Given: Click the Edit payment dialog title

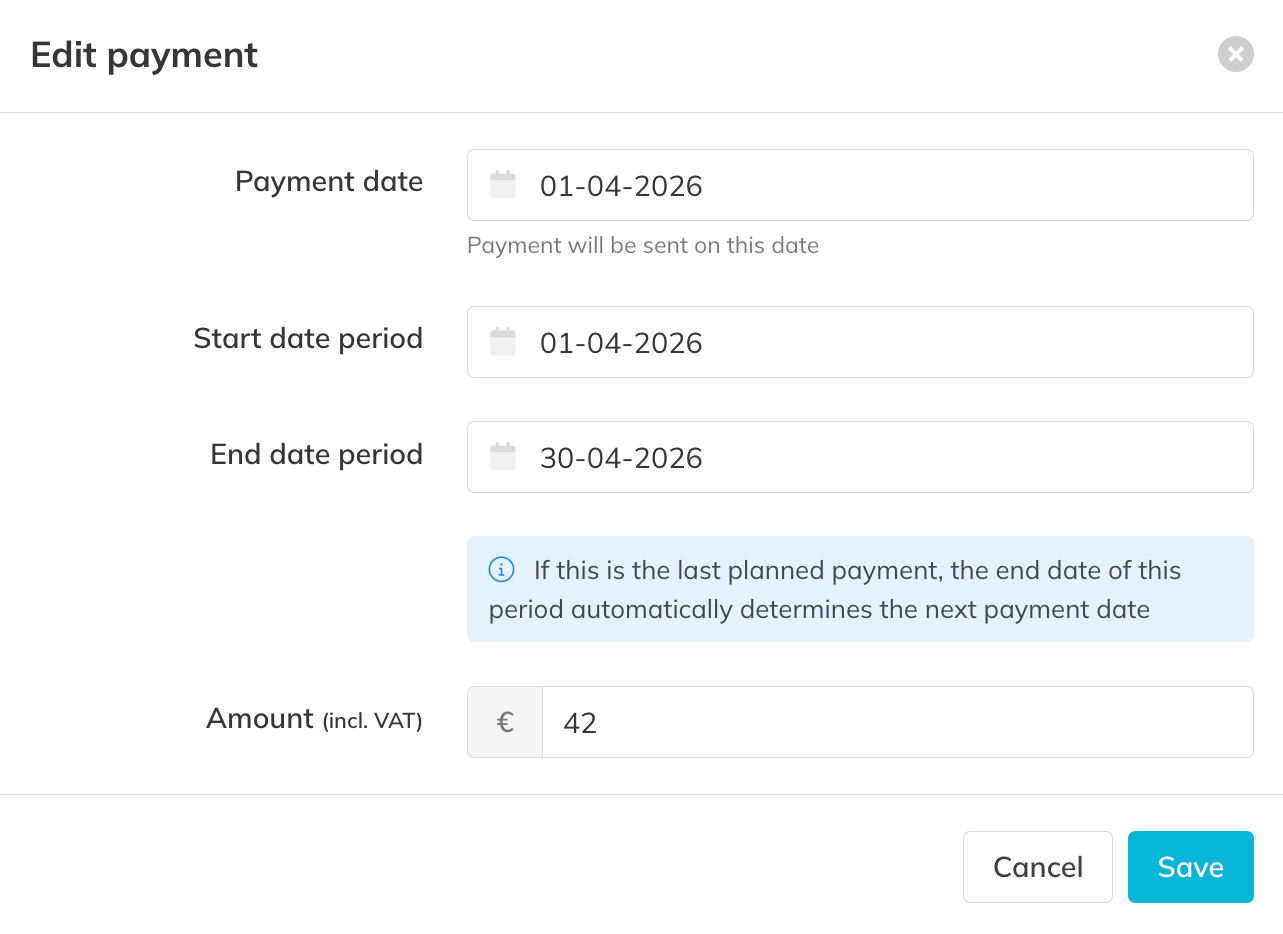Looking at the screenshot, I should 144,55.
